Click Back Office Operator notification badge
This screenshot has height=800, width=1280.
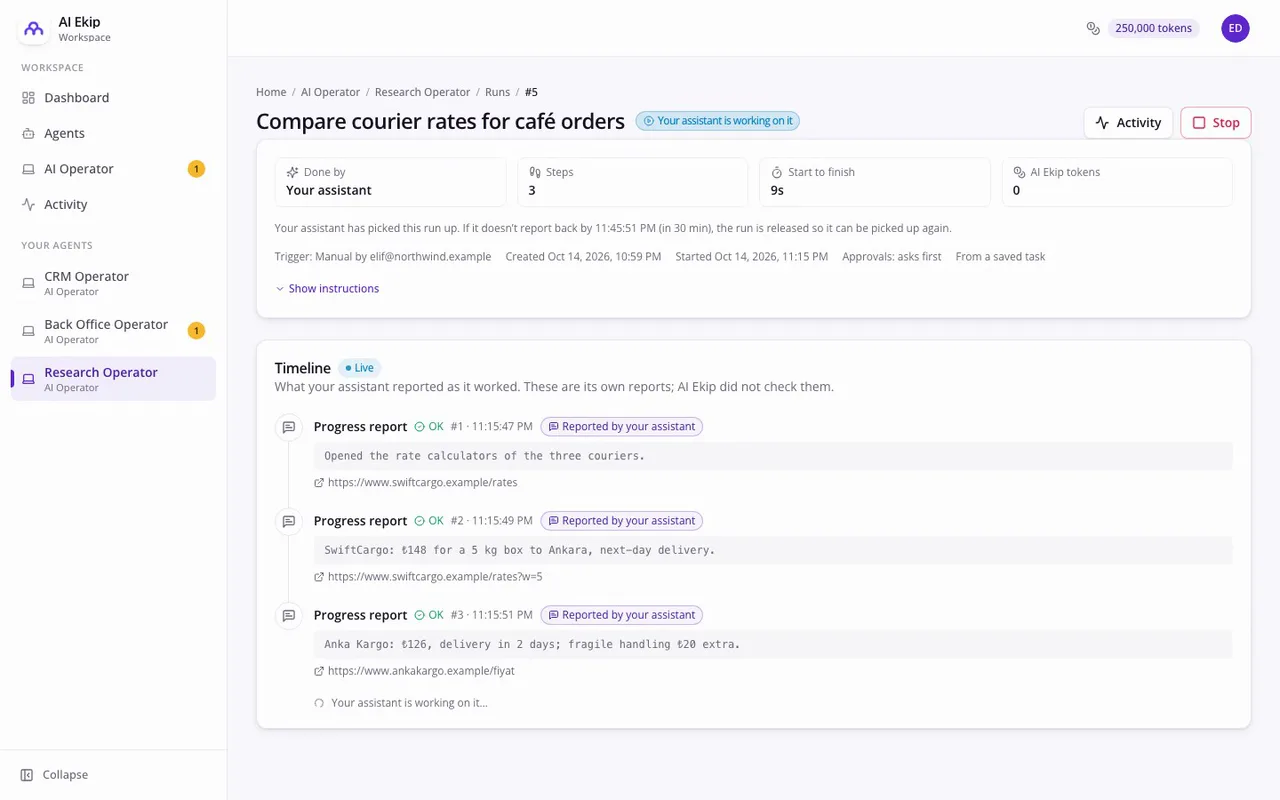[196, 331]
